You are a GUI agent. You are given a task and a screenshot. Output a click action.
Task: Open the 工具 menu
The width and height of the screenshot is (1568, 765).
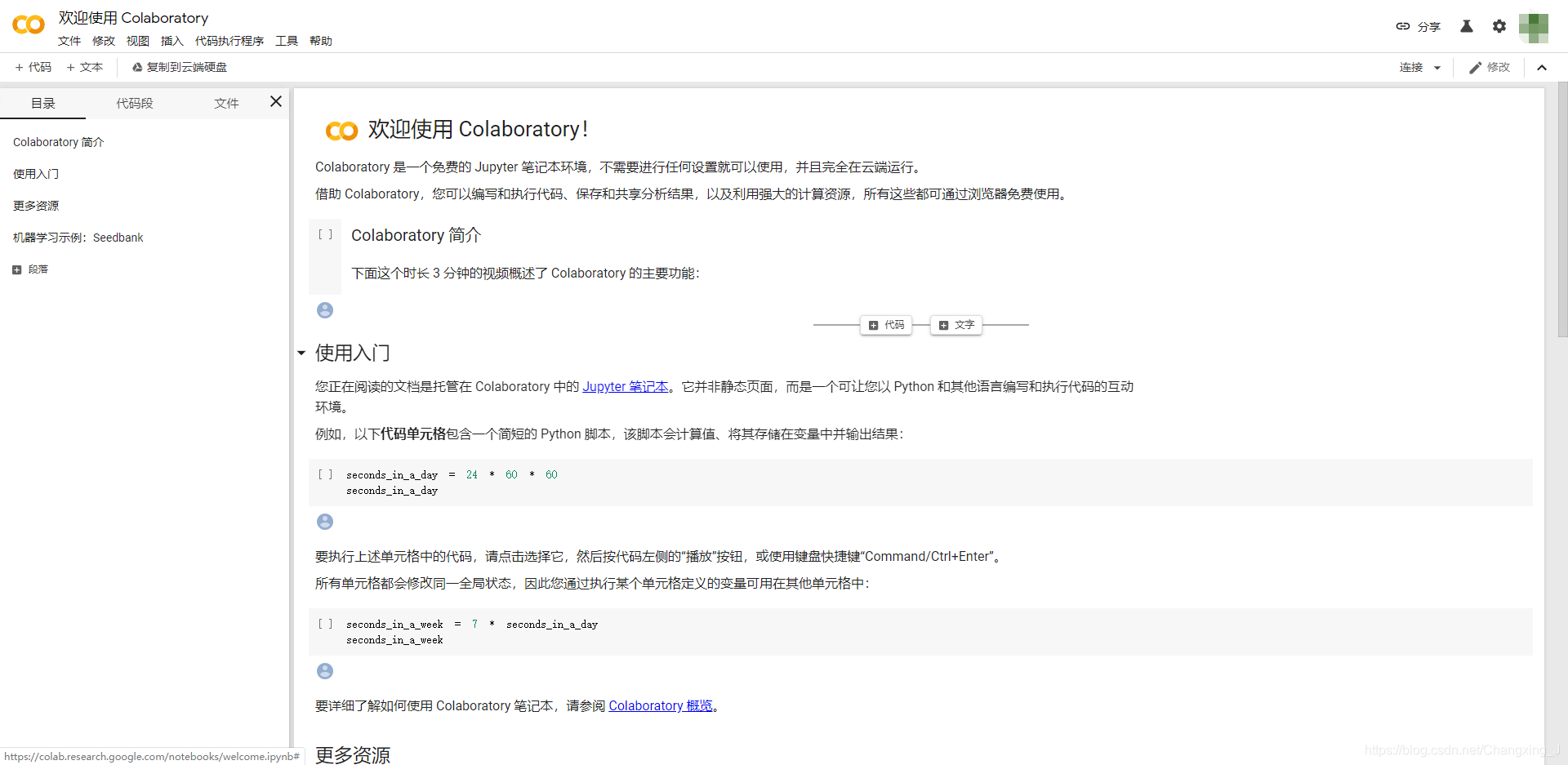tap(287, 41)
